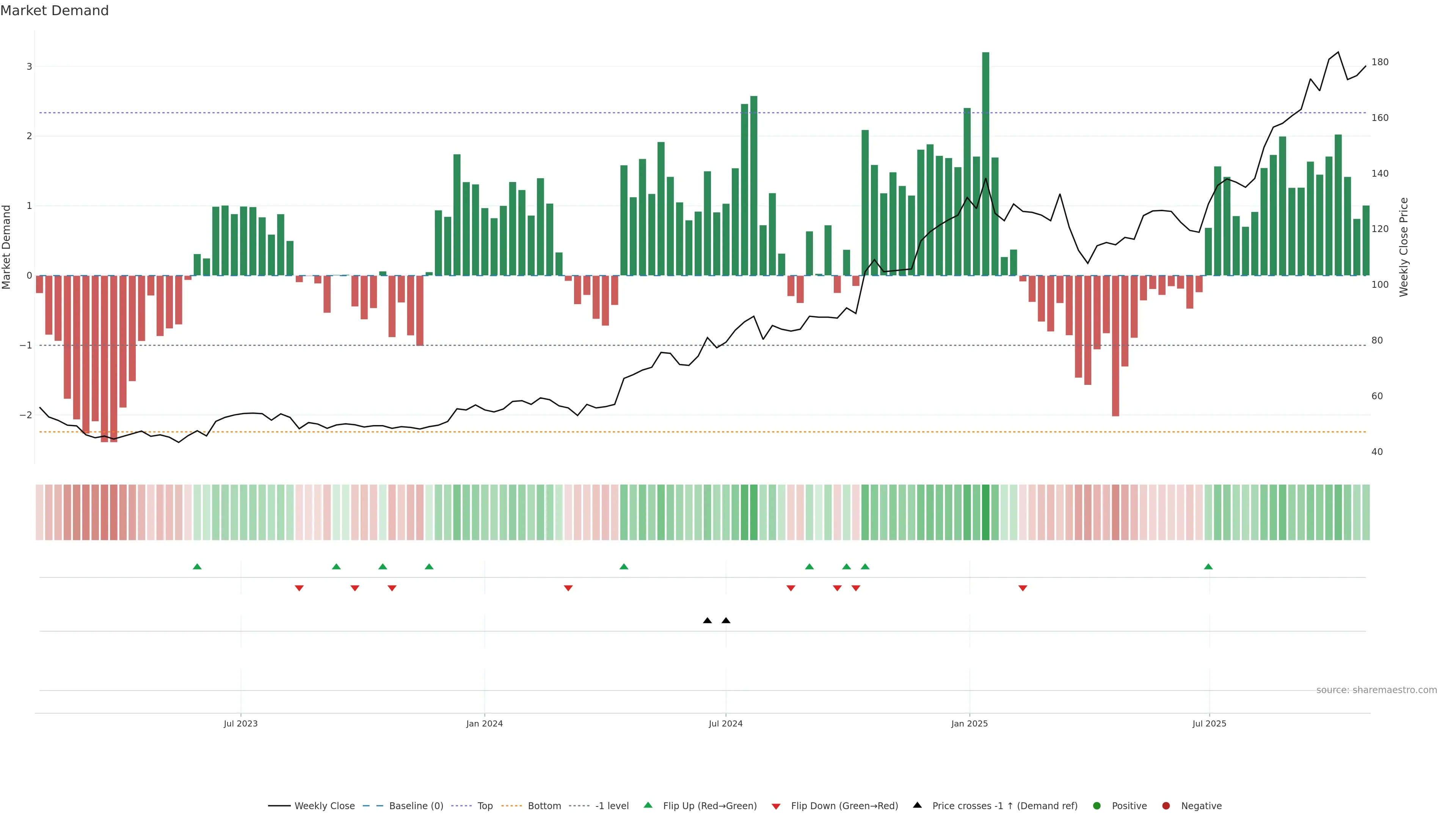Hide the -1 level legend line
The image size is (1456, 819).
click(x=612, y=805)
